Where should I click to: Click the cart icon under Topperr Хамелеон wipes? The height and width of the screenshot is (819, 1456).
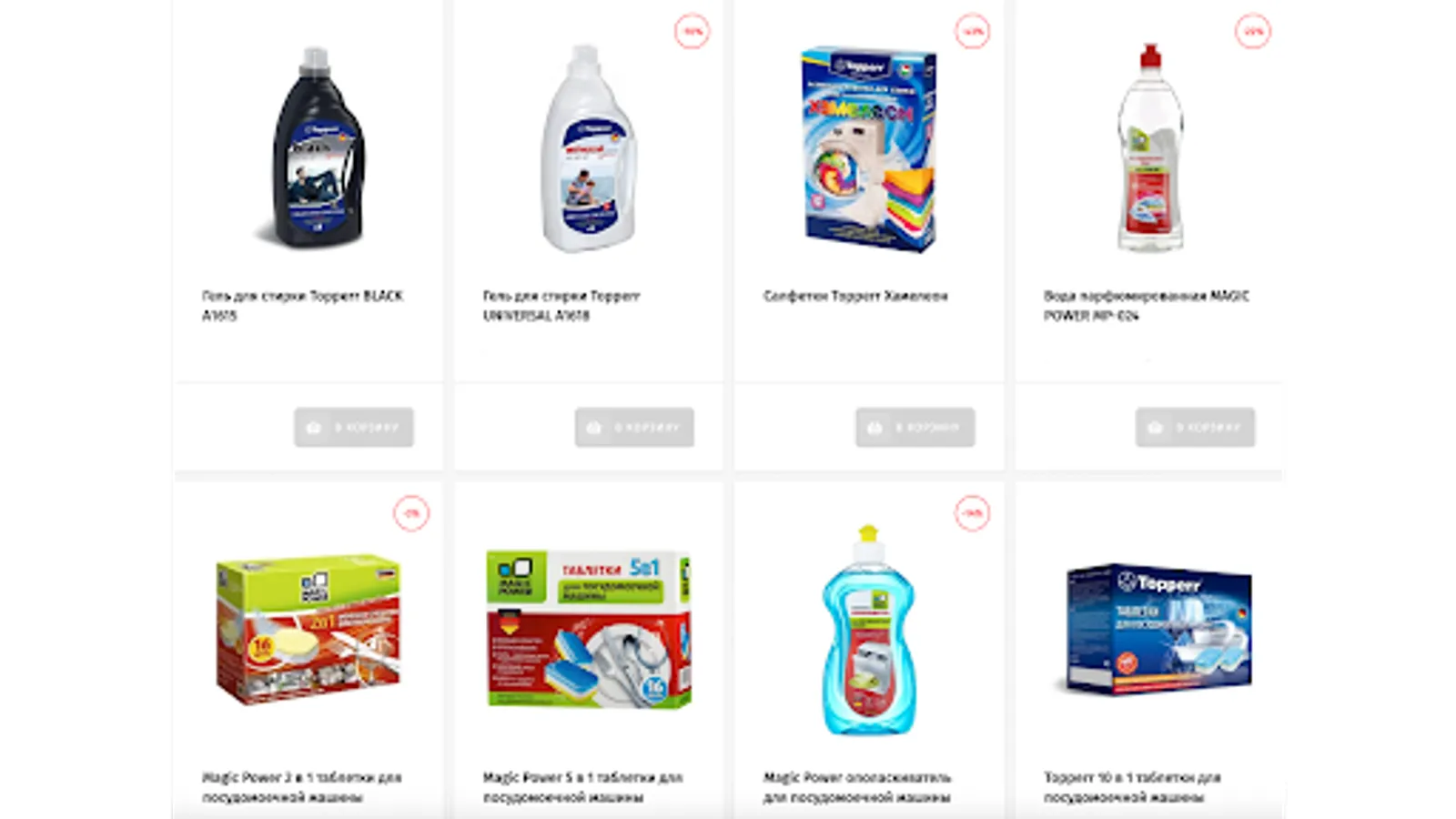click(875, 428)
